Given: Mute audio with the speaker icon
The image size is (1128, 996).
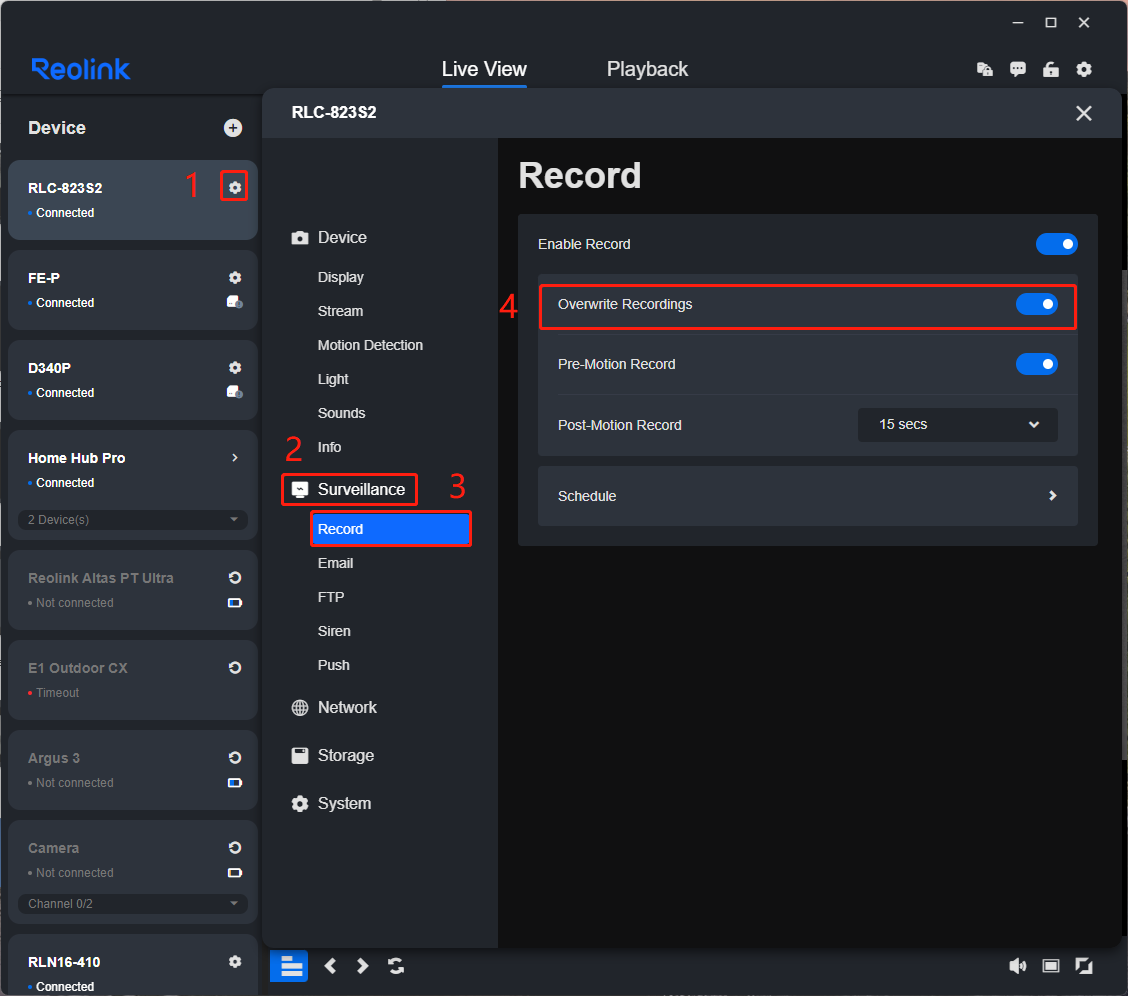Looking at the screenshot, I should click(1017, 966).
